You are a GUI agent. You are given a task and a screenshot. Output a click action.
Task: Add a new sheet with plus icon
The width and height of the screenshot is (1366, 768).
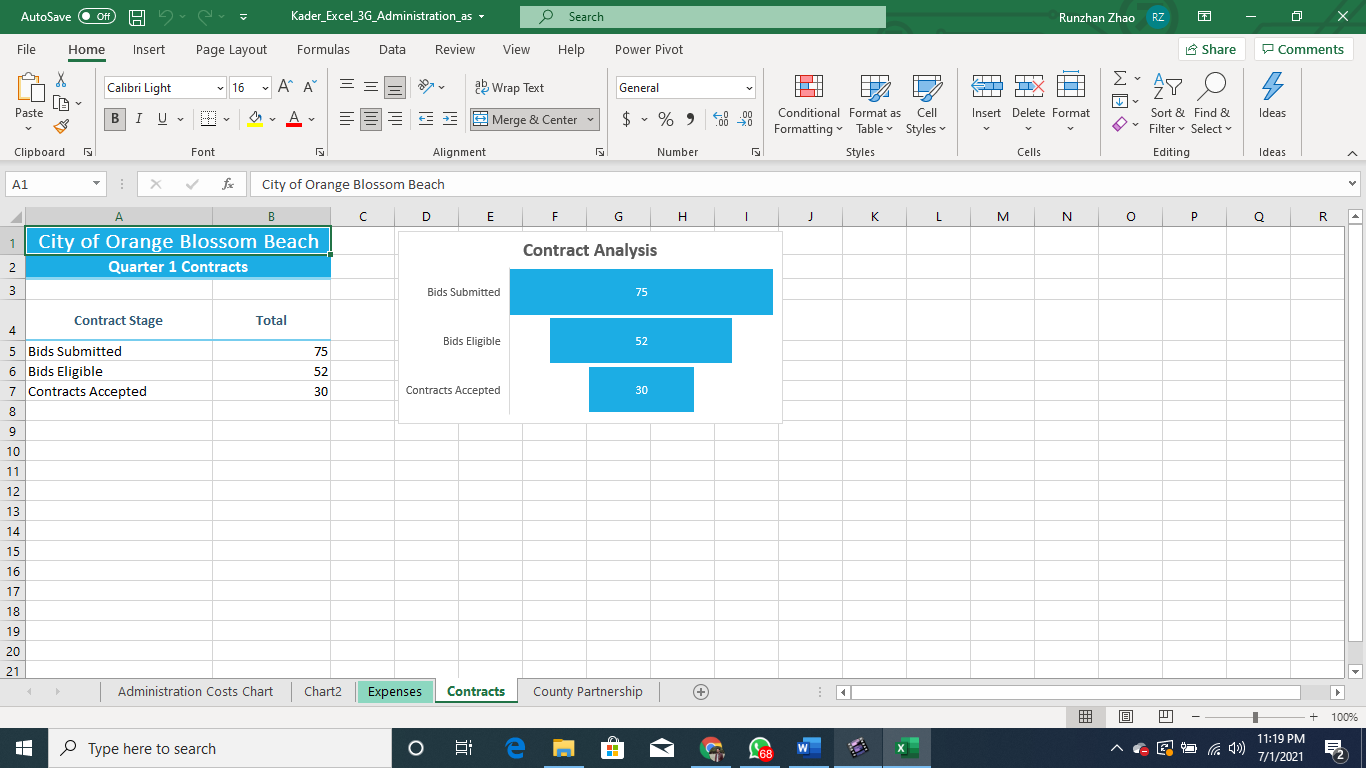click(701, 692)
